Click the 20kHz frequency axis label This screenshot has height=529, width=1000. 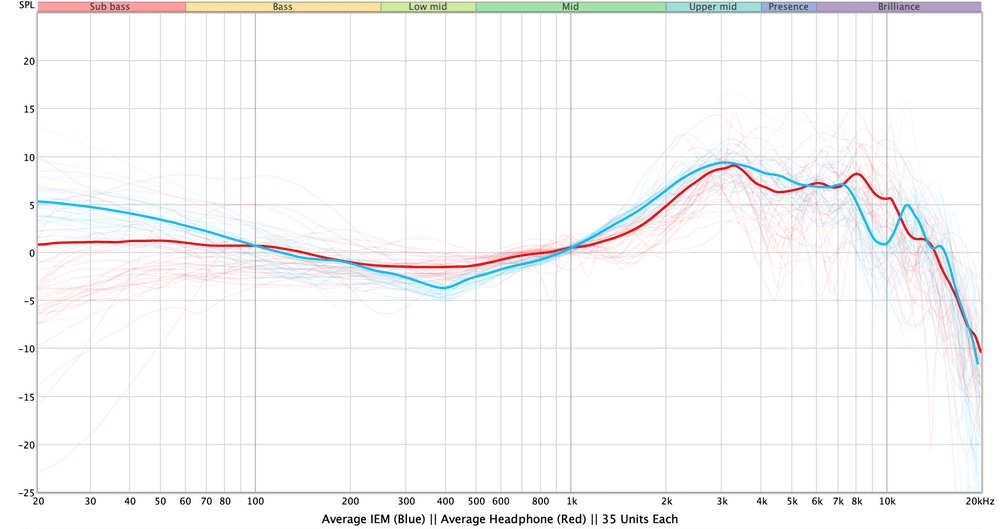[979, 500]
